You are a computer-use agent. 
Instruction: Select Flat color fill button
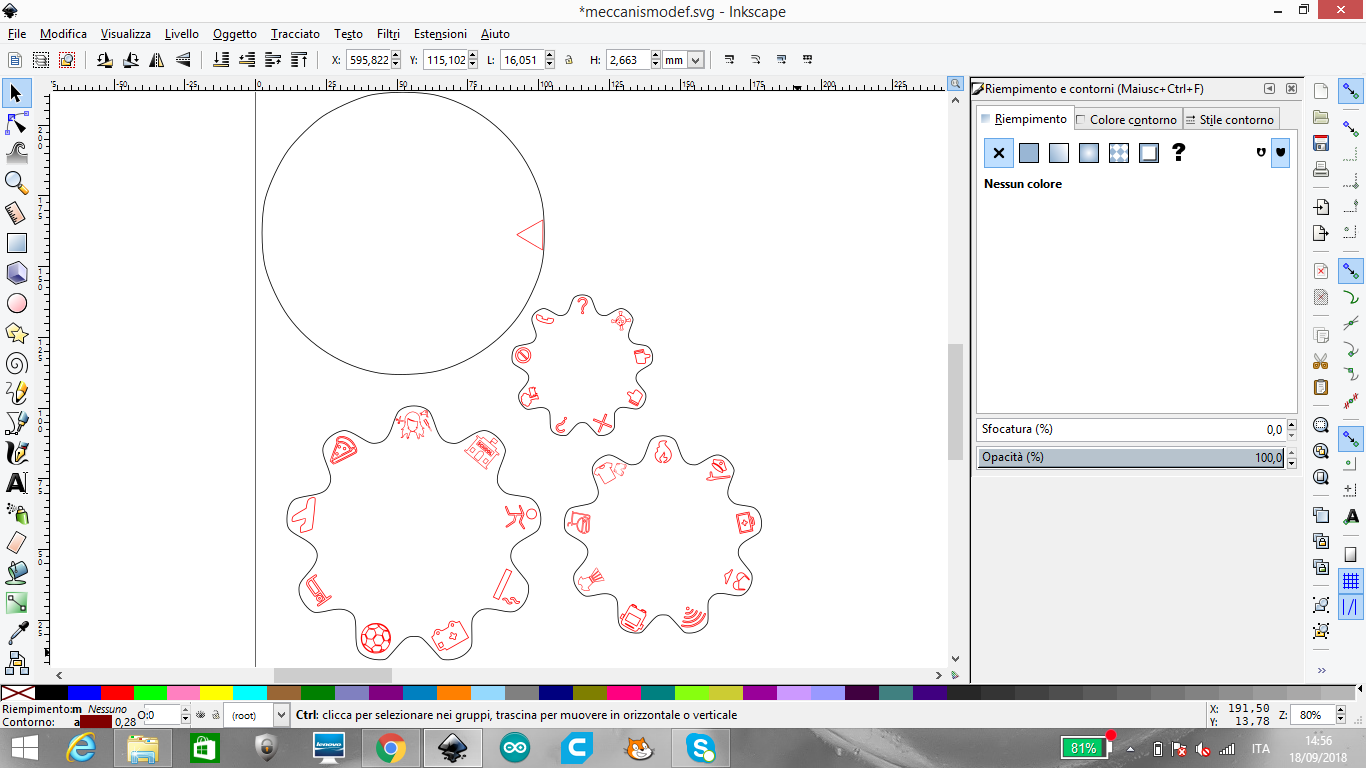coord(1029,153)
